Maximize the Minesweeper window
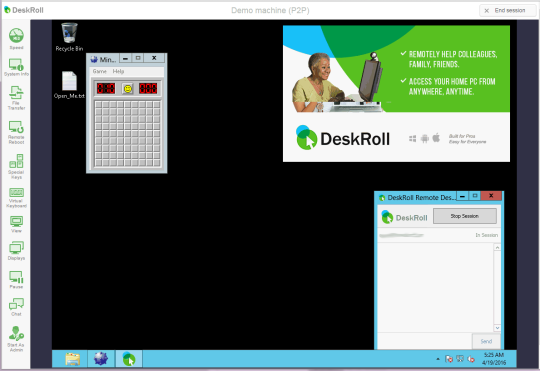This screenshot has width=540, height=371. coord(138,58)
